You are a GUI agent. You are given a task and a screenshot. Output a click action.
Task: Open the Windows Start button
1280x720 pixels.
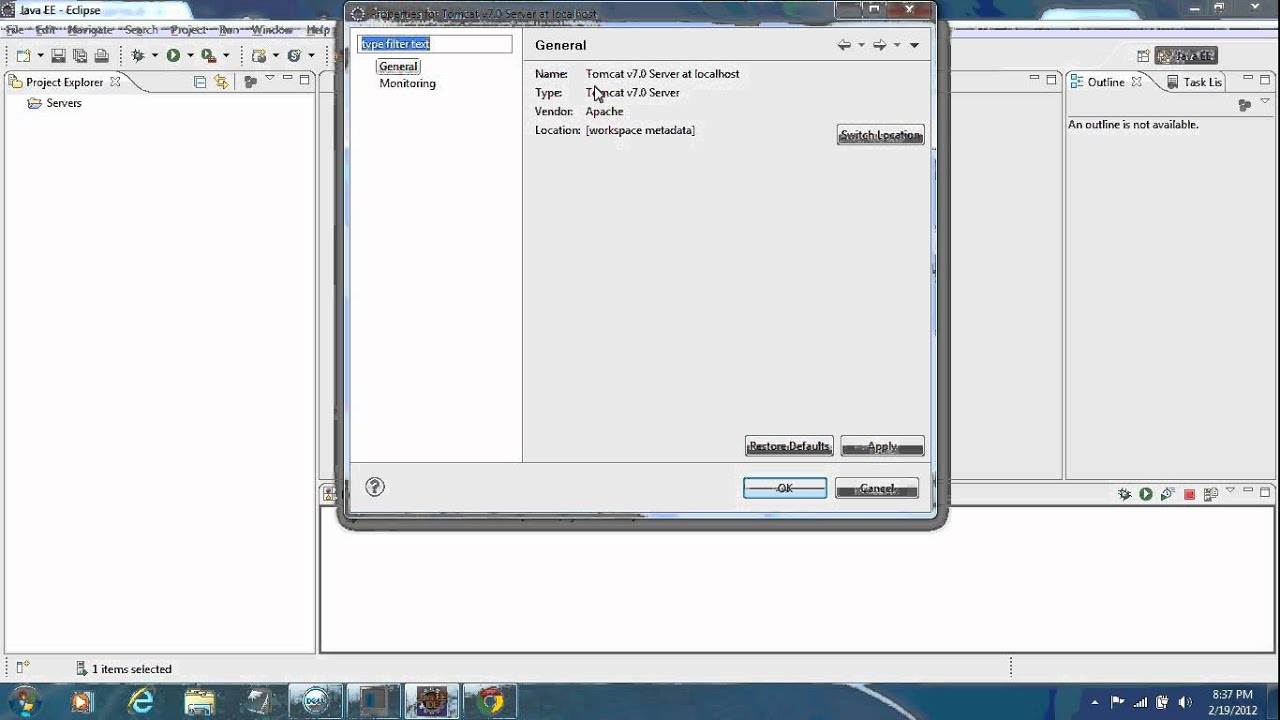(24, 701)
